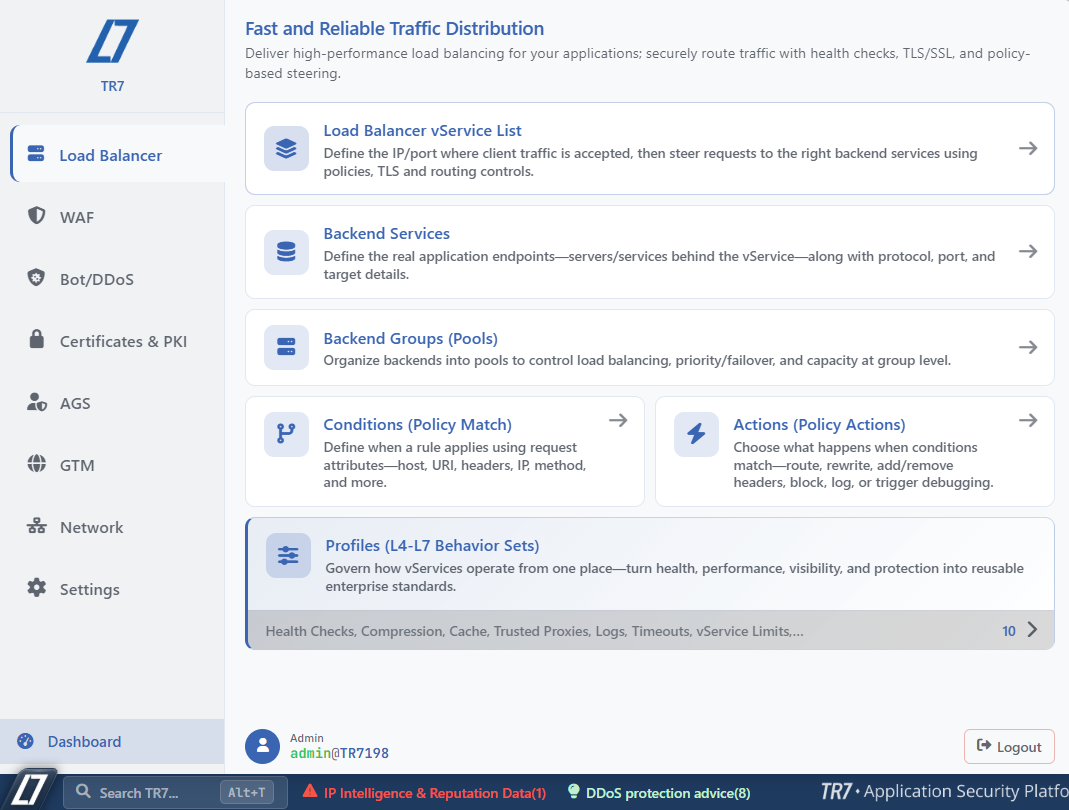Screen dimensions: 1069x810
Task: Click the Certificates & PKI lock icon
Action: tap(37, 339)
